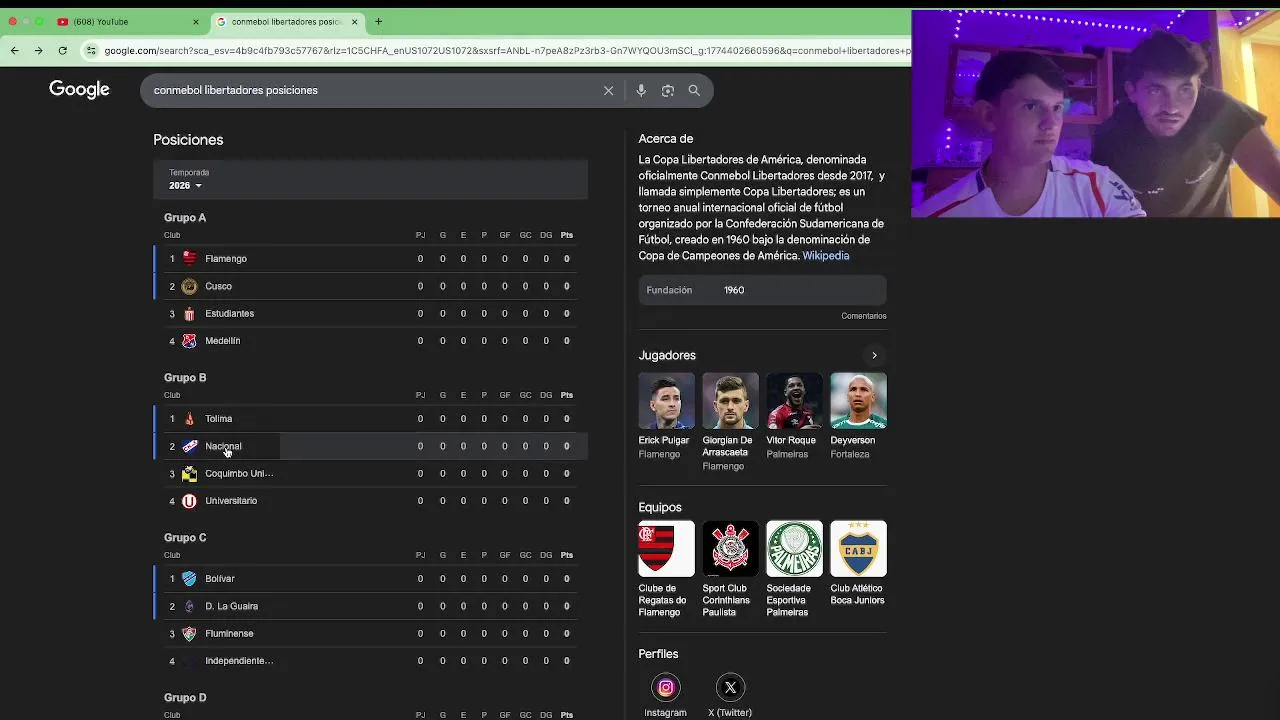Open the X (Twitter) profile icon
Screen dimensions: 1280x720
[x=730, y=687]
